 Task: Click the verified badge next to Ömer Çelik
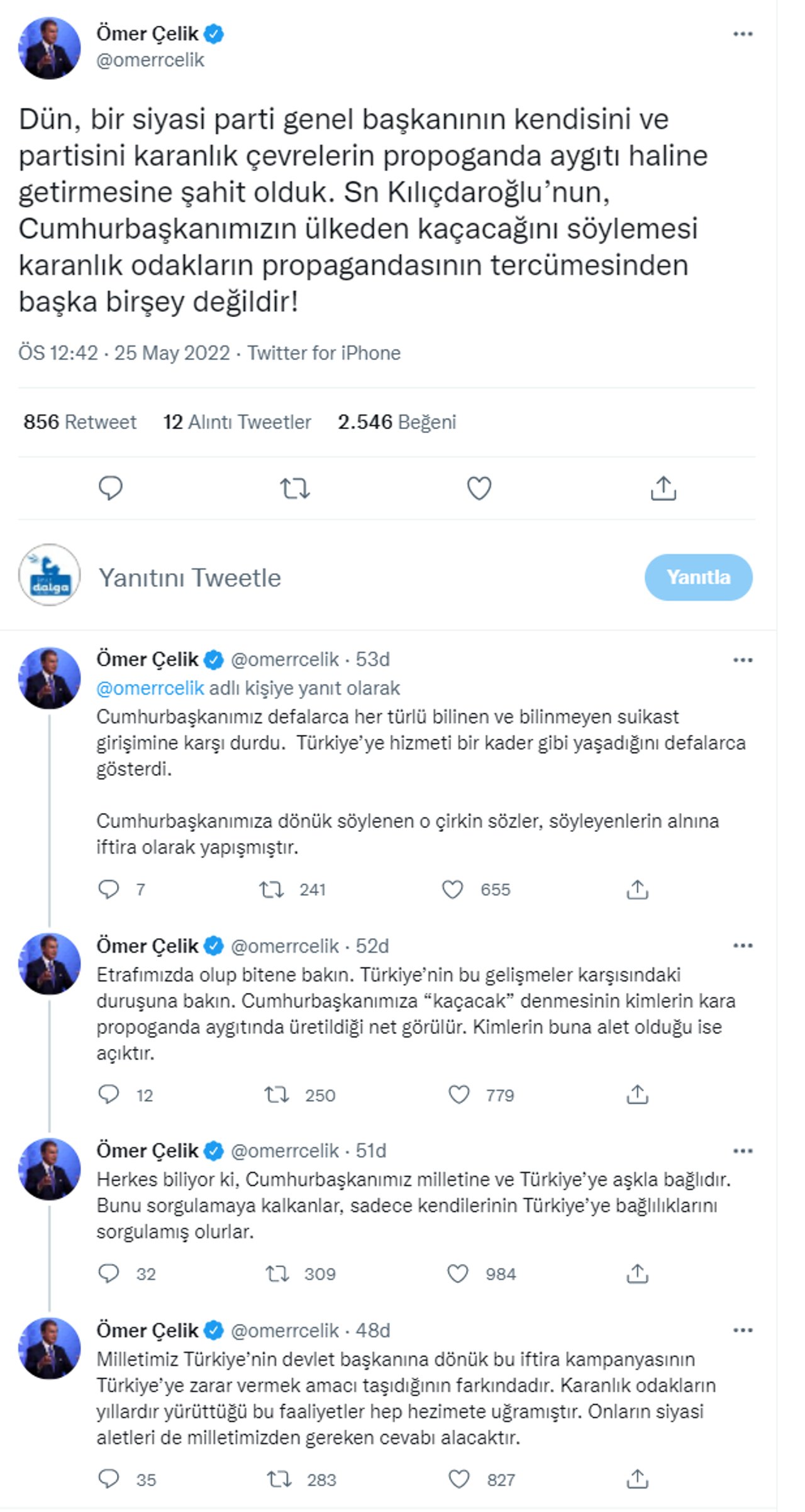pyautogui.click(x=214, y=33)
